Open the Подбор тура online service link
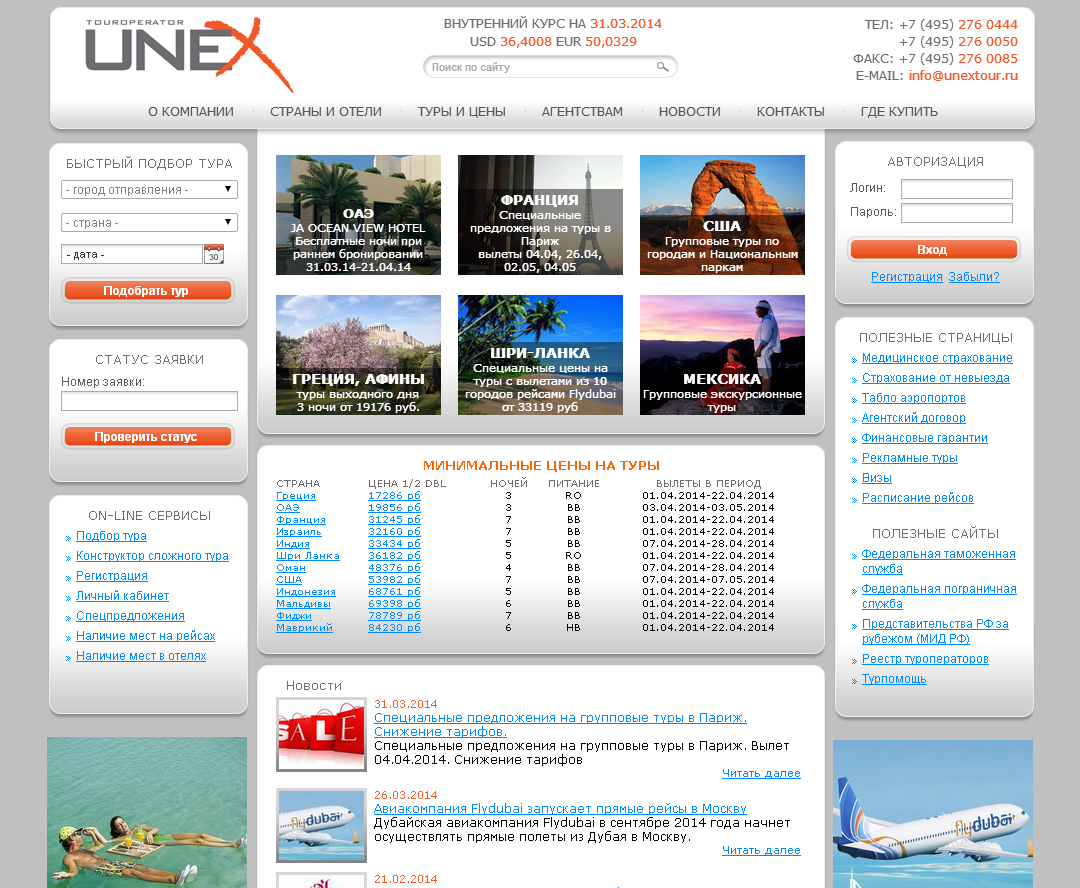The image size is (1080, 888). point(111,535)
